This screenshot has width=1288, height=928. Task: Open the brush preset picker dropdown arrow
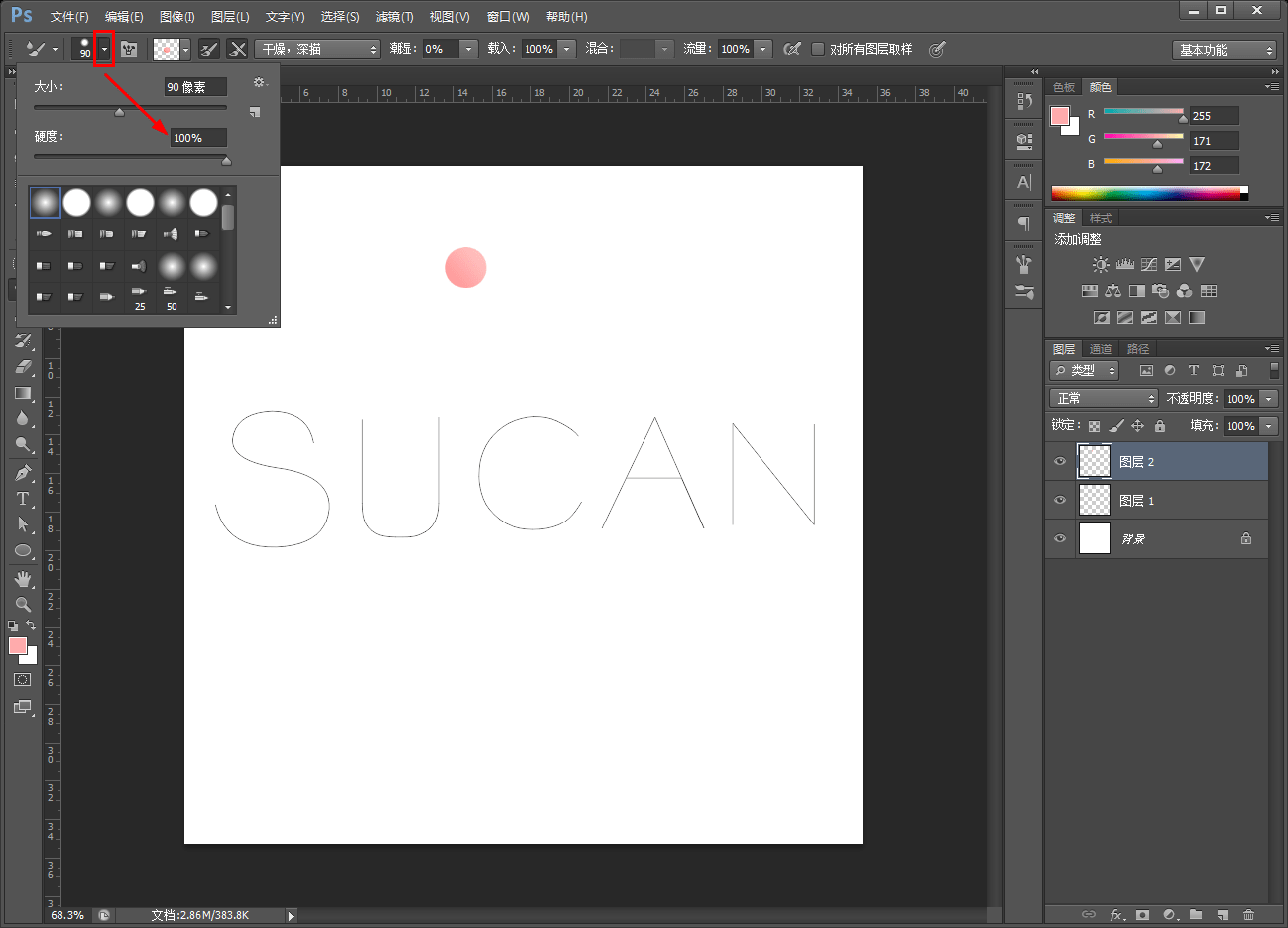[x=104, y=49]
